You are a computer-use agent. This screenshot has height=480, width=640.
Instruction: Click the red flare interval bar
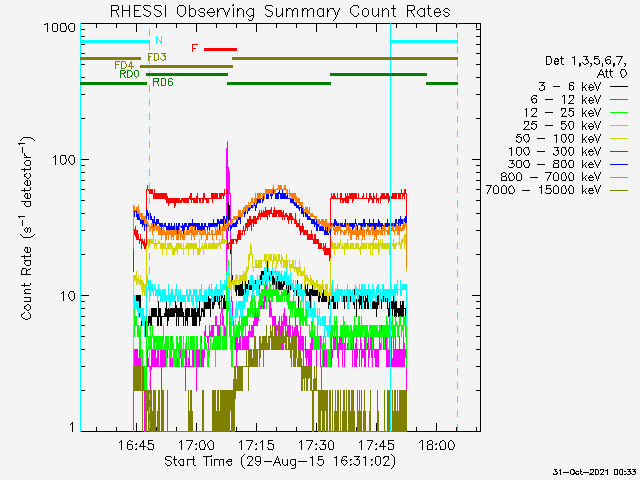[220, 49]
